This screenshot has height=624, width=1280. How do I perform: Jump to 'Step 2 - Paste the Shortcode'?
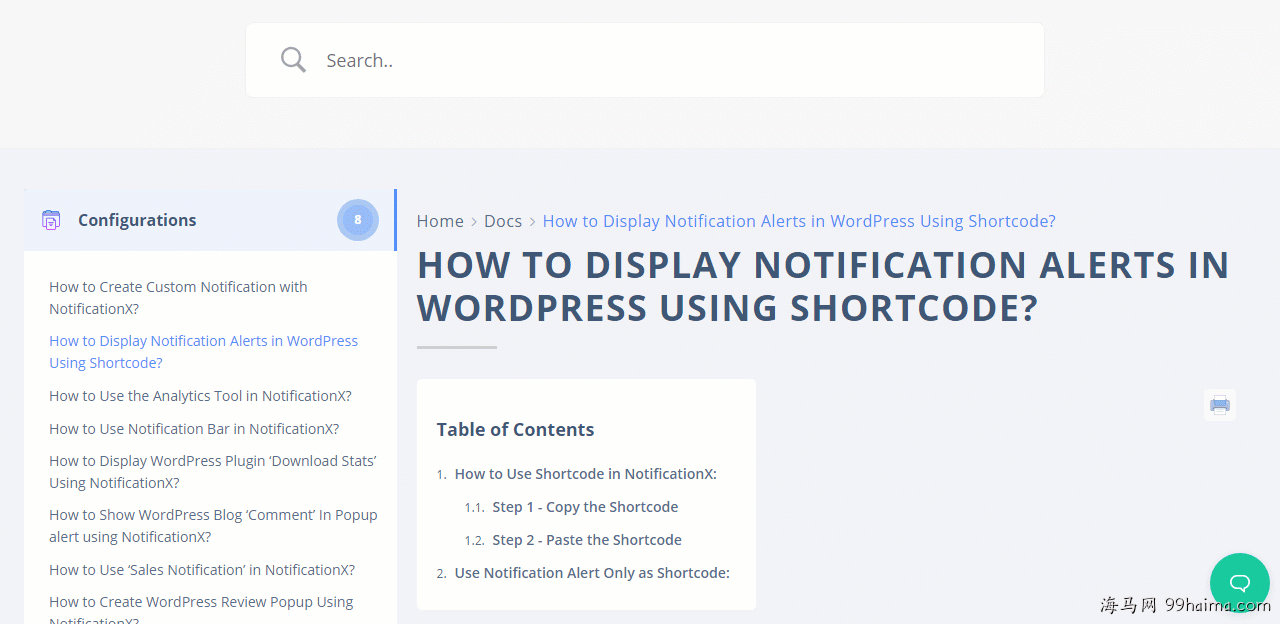(587, 540)
